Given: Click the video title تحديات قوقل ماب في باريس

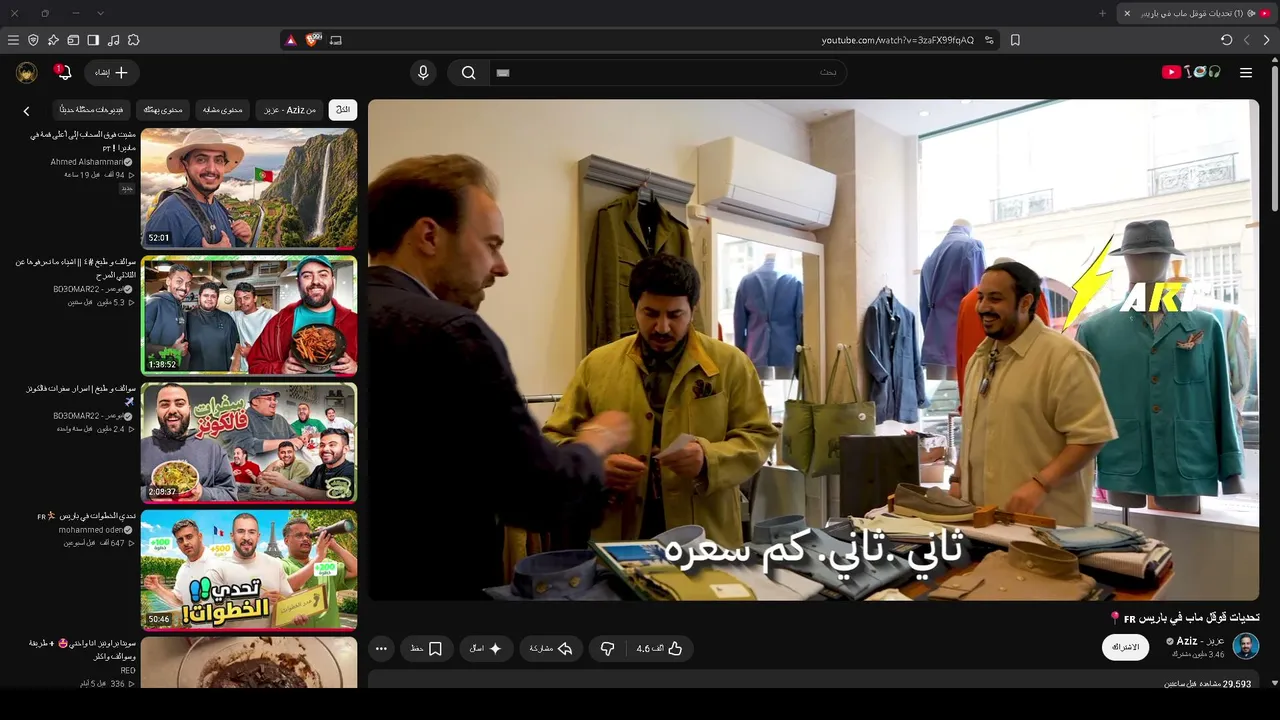Looking at the screenshot, I should tap(1184, 618).
